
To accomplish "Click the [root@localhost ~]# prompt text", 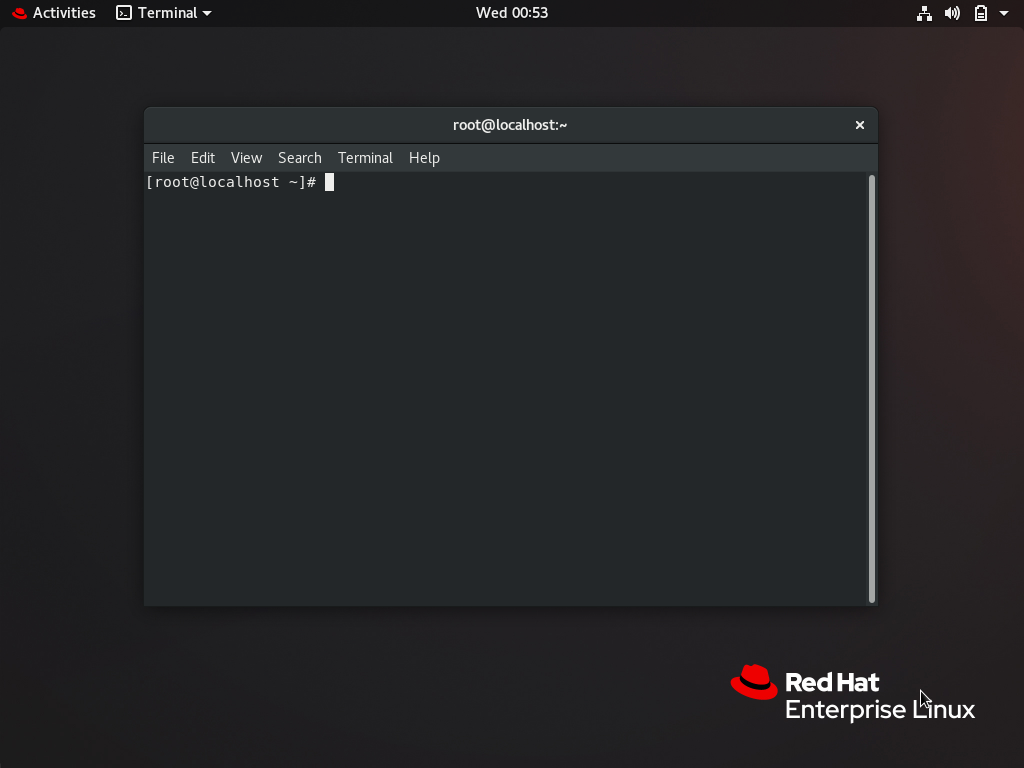I will pyautogui.click(x=231, y=182).
